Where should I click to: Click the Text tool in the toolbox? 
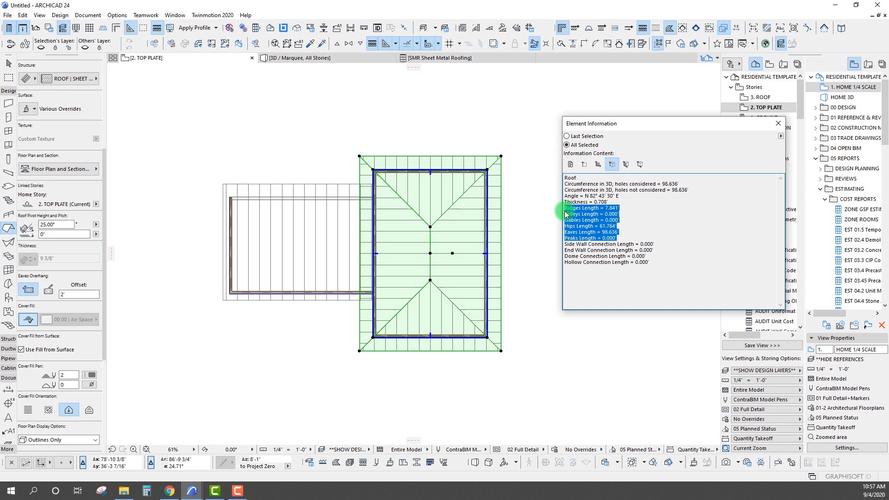point(8,417)
